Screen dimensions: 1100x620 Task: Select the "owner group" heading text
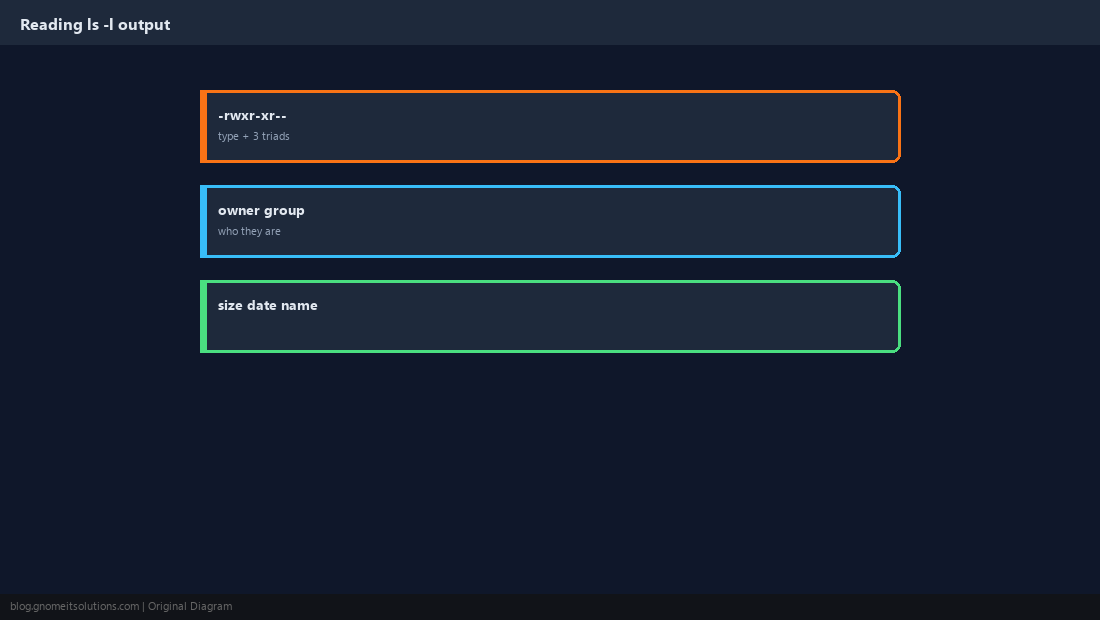[261, 210]
